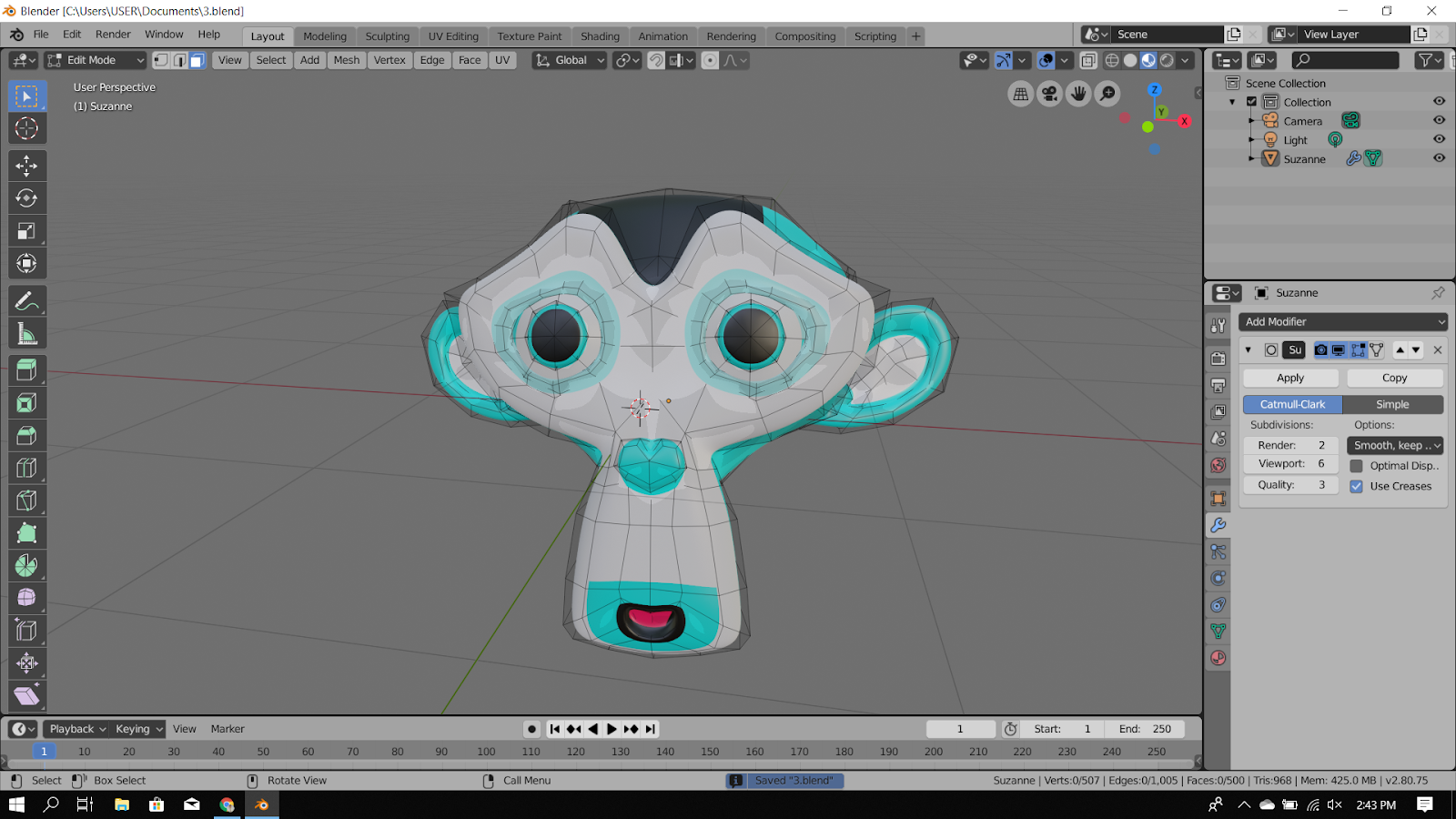Open the Physics Properties tab
The height and width of the screenshot is (819, 1456).
1218,578
